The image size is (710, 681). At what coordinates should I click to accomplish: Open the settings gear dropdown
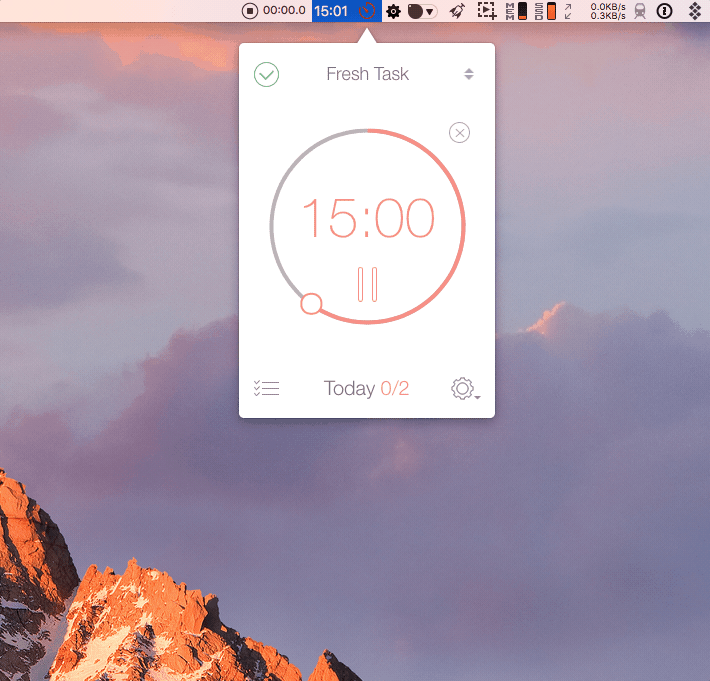465,388
